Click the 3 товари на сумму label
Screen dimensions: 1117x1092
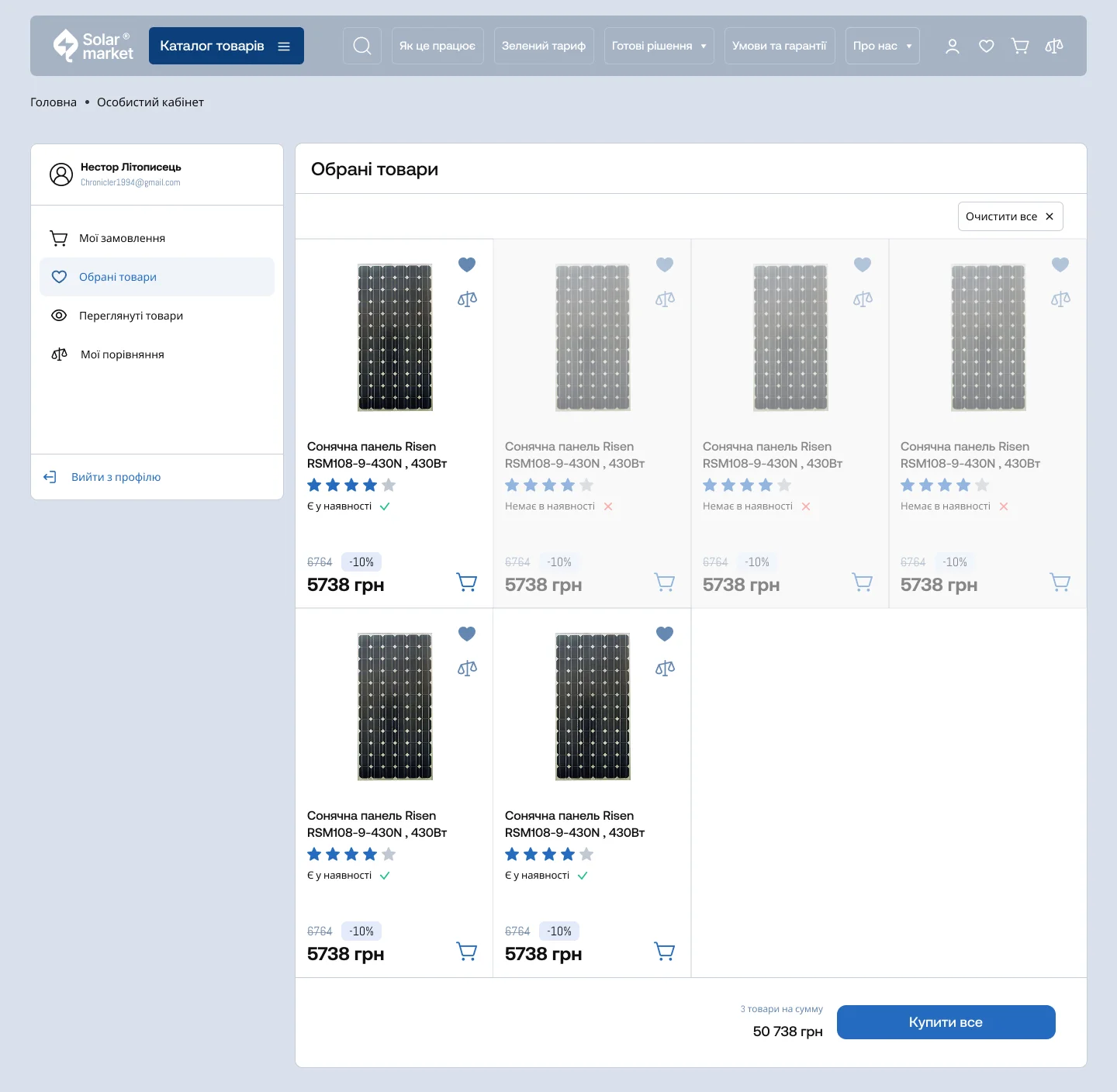[x=782, y=1009]
